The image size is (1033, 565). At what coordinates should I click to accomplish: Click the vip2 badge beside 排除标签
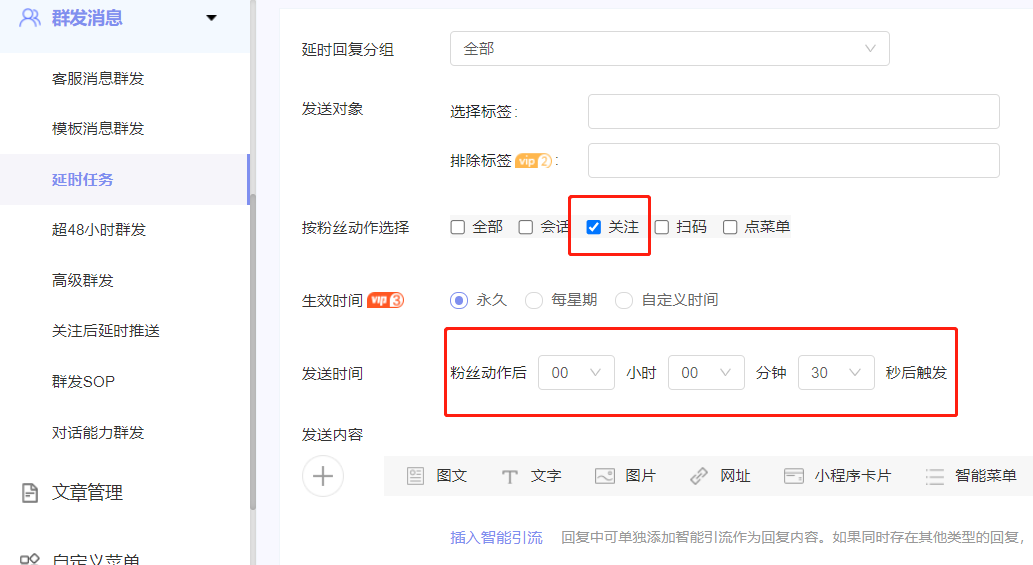tap(534, 161)
